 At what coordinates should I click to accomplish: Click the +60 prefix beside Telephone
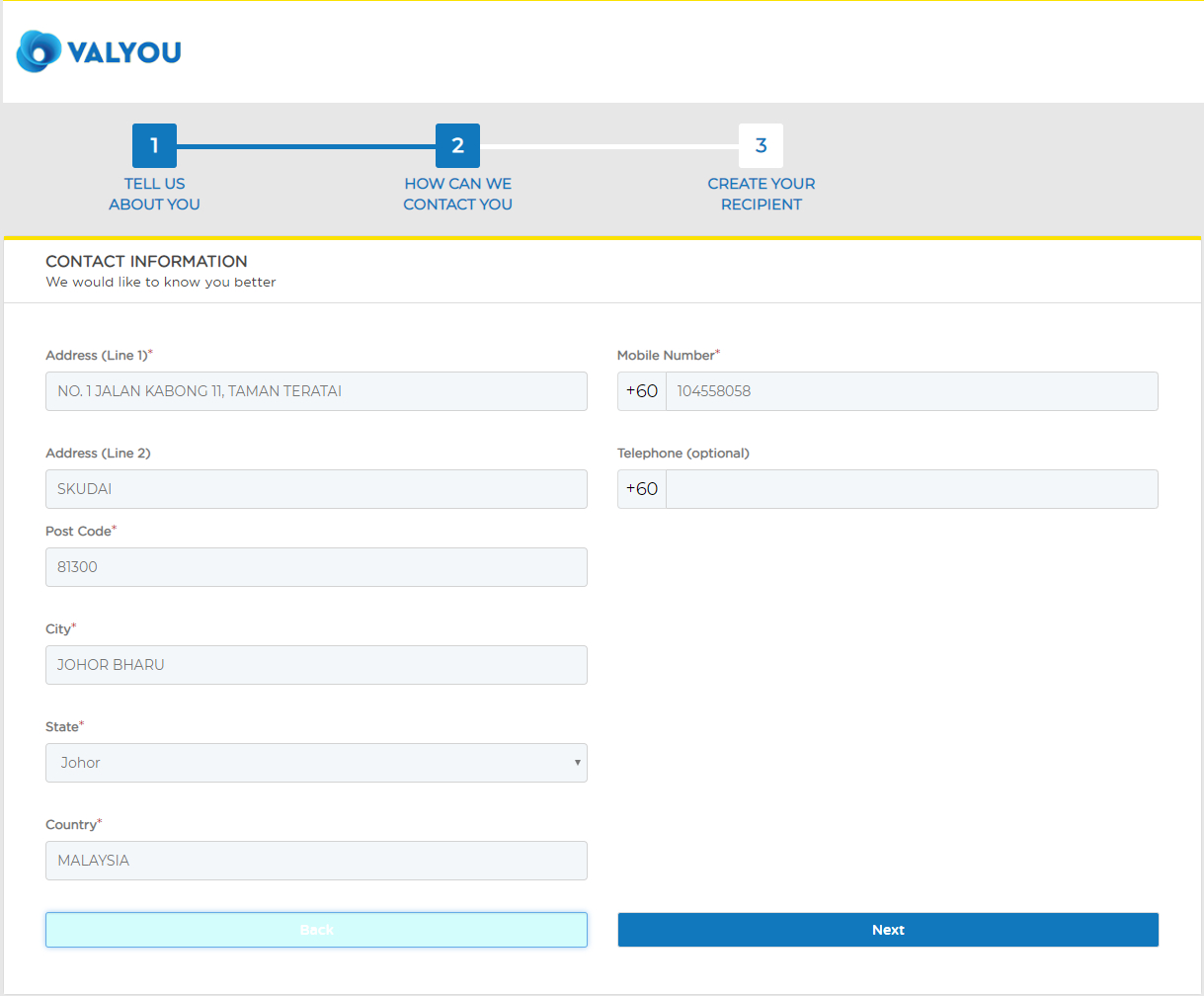[x=640, y=488]
